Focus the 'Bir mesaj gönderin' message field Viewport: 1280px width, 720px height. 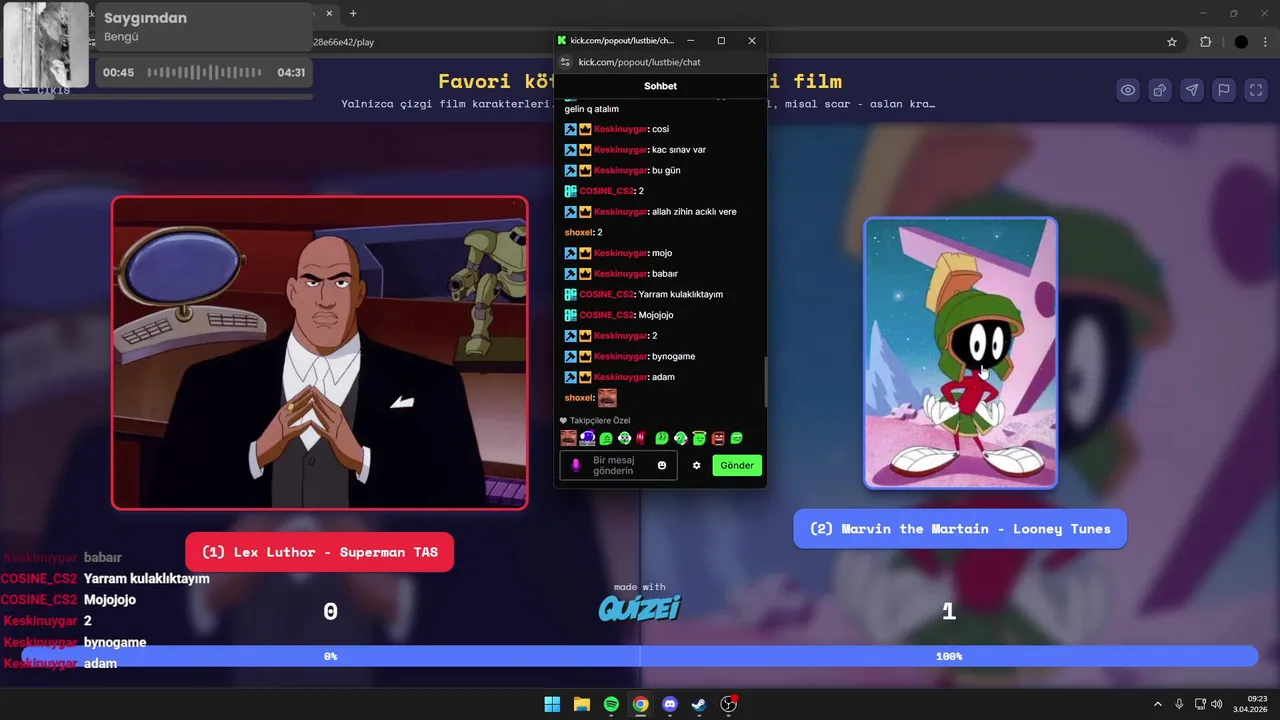(x=618, y=465)
